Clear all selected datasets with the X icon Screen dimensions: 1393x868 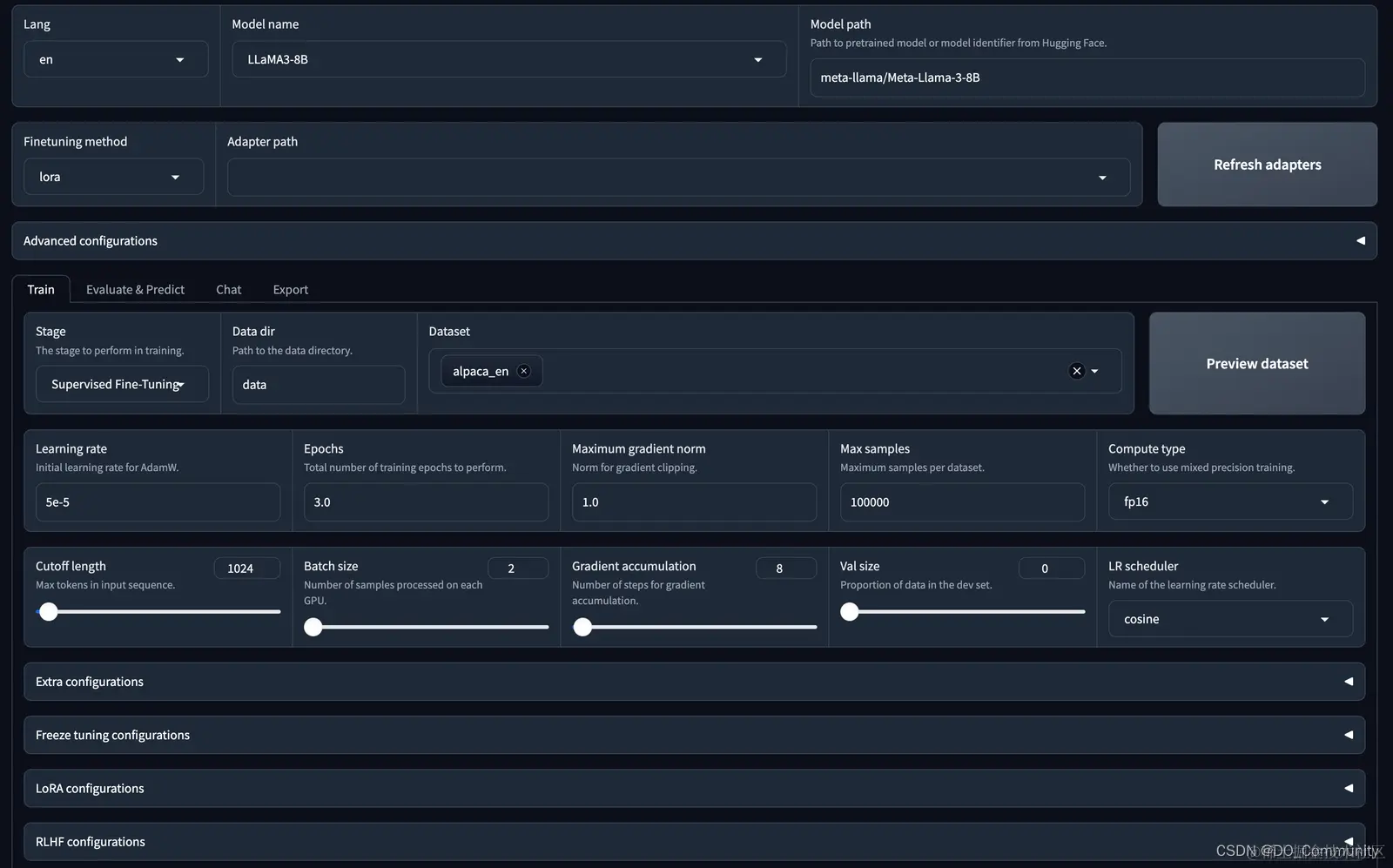[x=1077, y=371]
